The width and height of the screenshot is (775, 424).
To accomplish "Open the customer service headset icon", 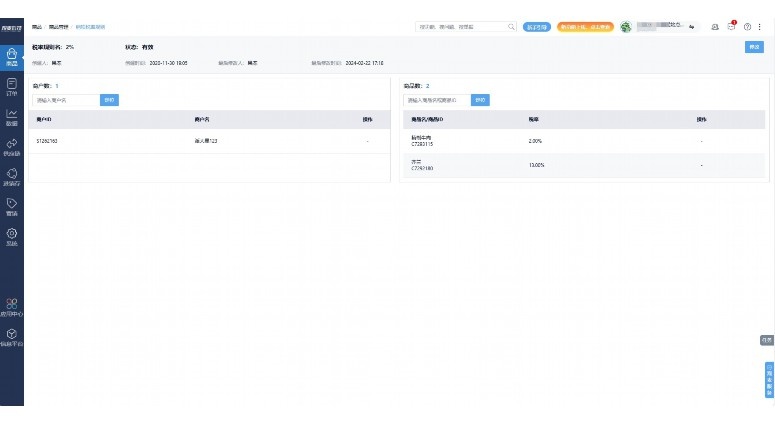I will click(x=715, y=27).
